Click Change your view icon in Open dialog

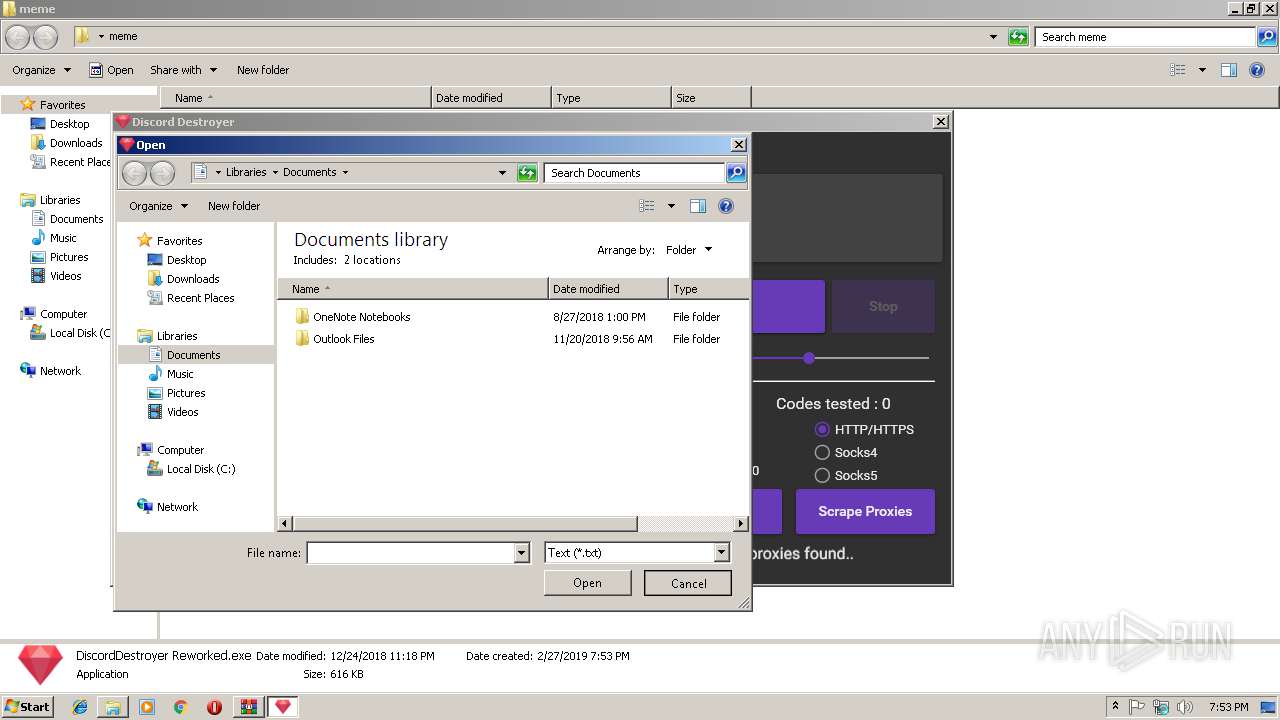coord(647,206)
